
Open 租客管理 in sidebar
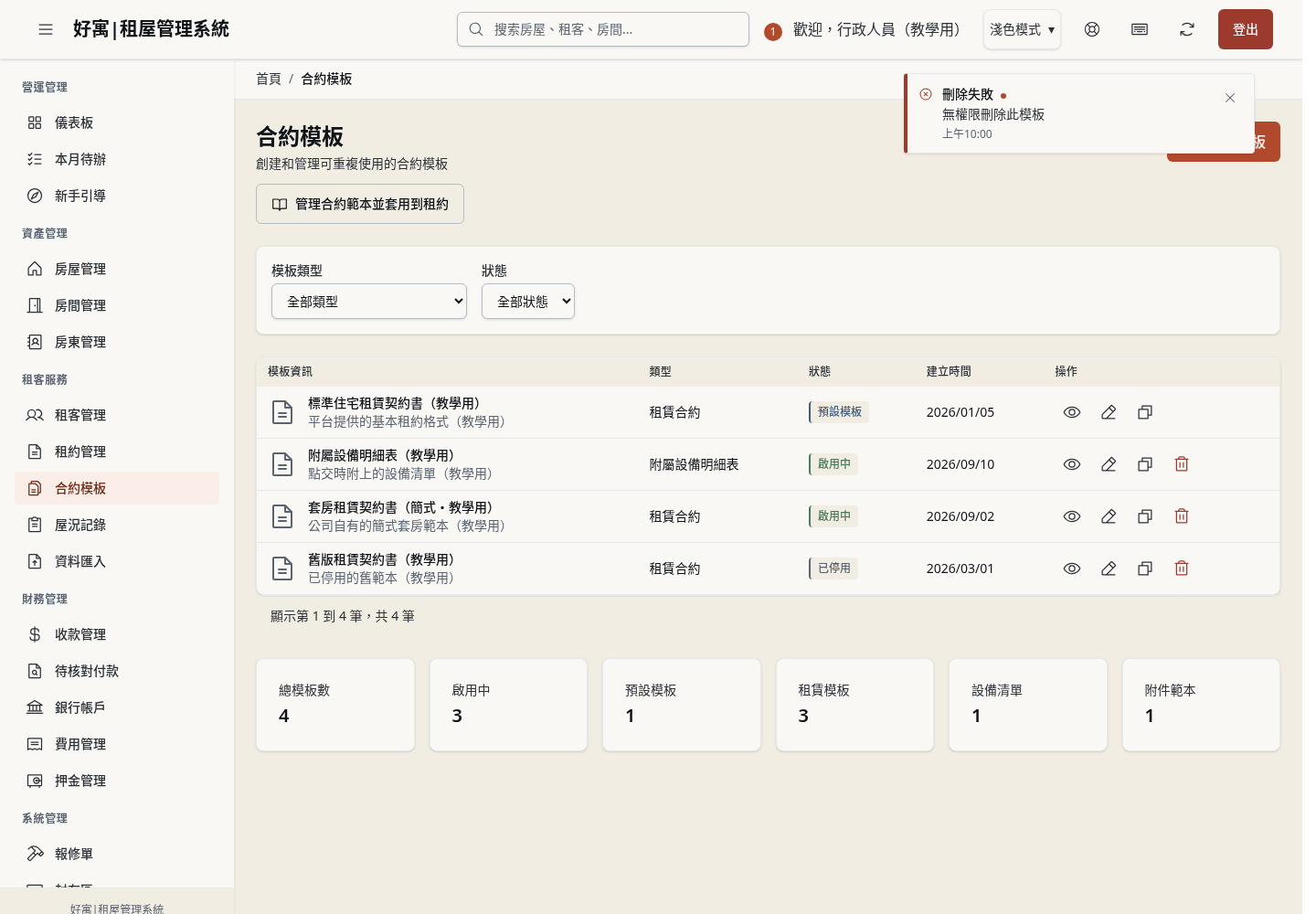coord(117,415)
